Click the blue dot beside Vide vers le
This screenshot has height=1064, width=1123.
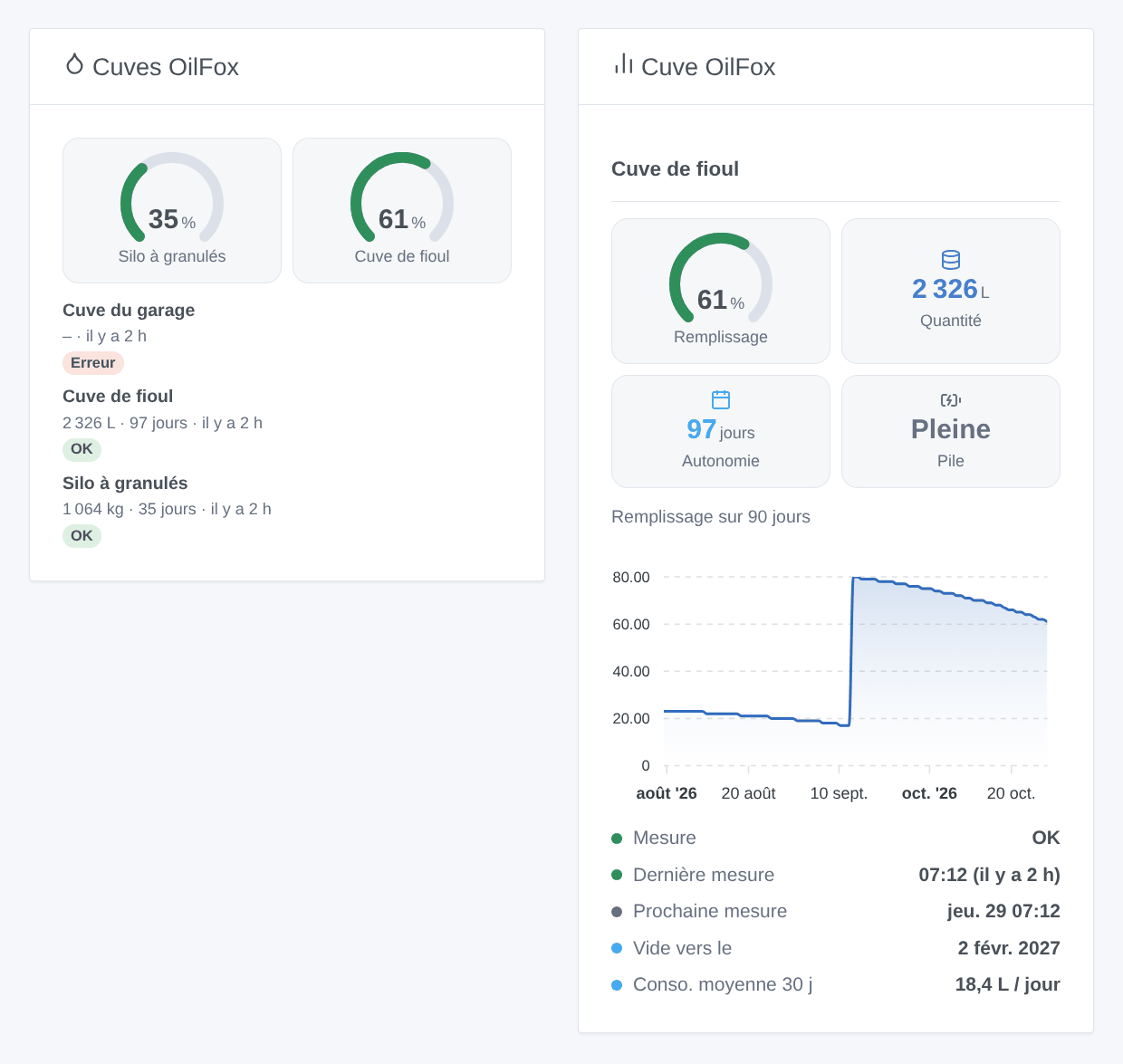[617, 948]
